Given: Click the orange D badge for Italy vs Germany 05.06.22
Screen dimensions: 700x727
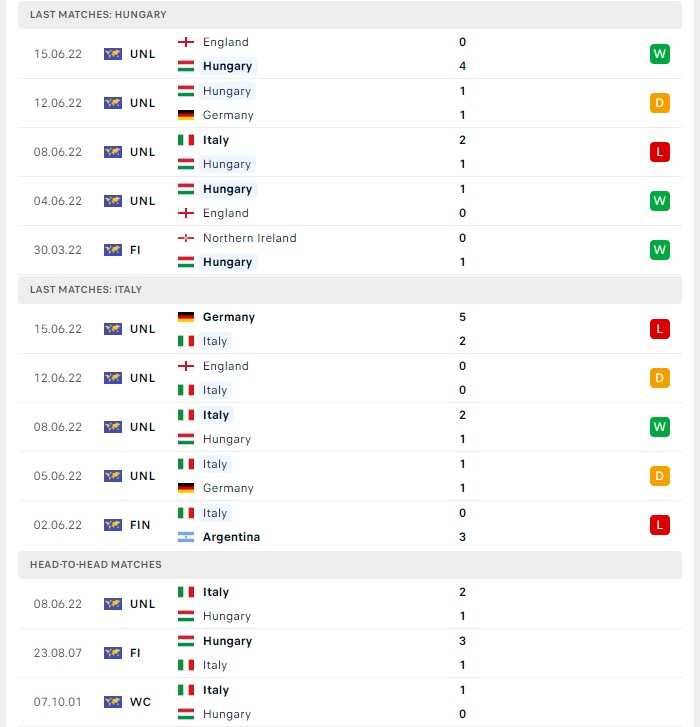Looking at the screenshot, I should (x=660, y=476).
